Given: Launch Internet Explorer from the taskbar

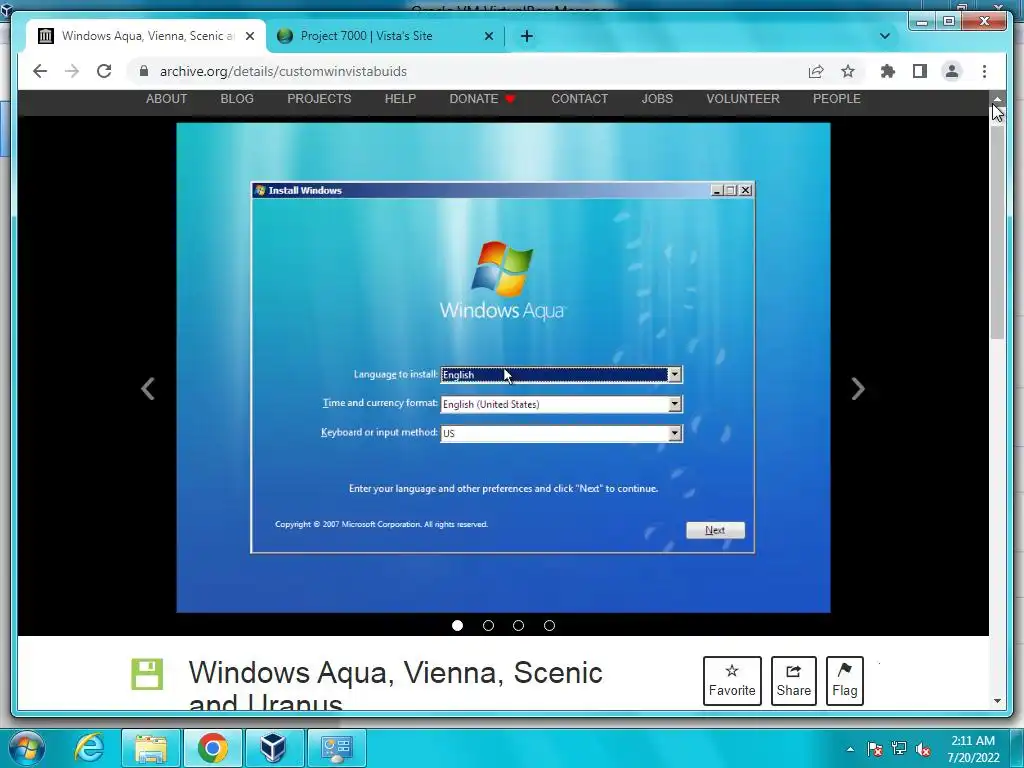Looking at the screenshot, I should click(89, 748).
